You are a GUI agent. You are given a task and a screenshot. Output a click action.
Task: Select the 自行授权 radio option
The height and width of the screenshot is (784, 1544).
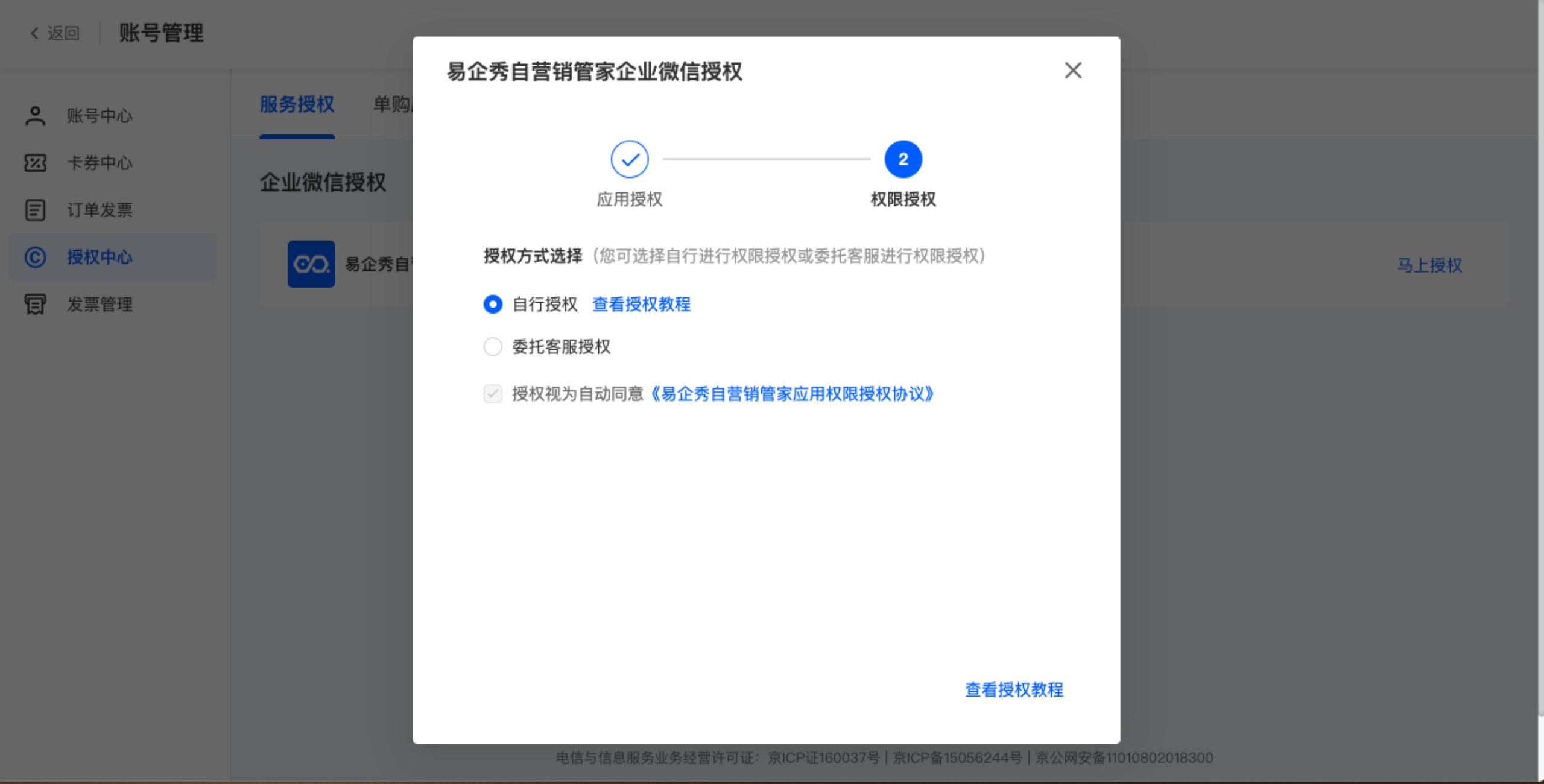pyautogui.click(x=493, y=304)
